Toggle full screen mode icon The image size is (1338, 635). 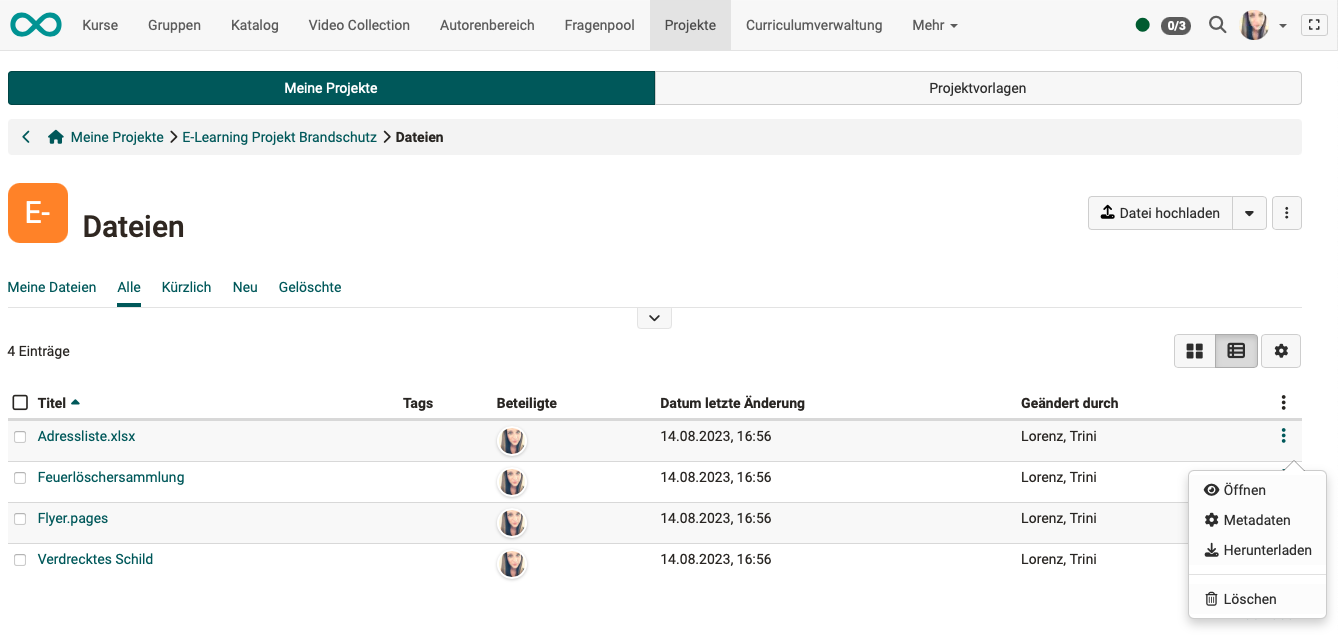point(1314,25)
